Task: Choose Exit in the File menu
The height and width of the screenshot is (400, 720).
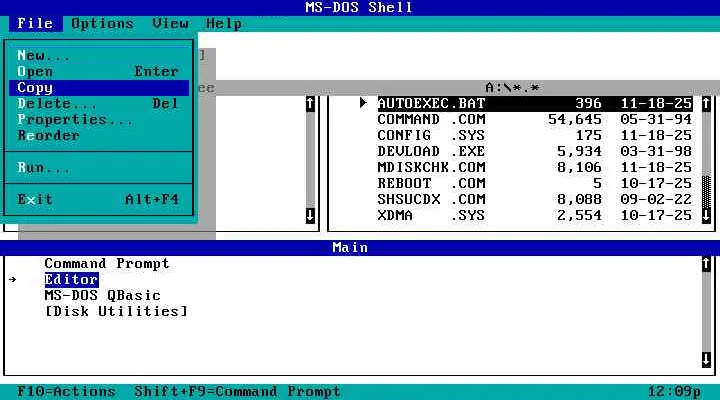Action: (99, 200)
